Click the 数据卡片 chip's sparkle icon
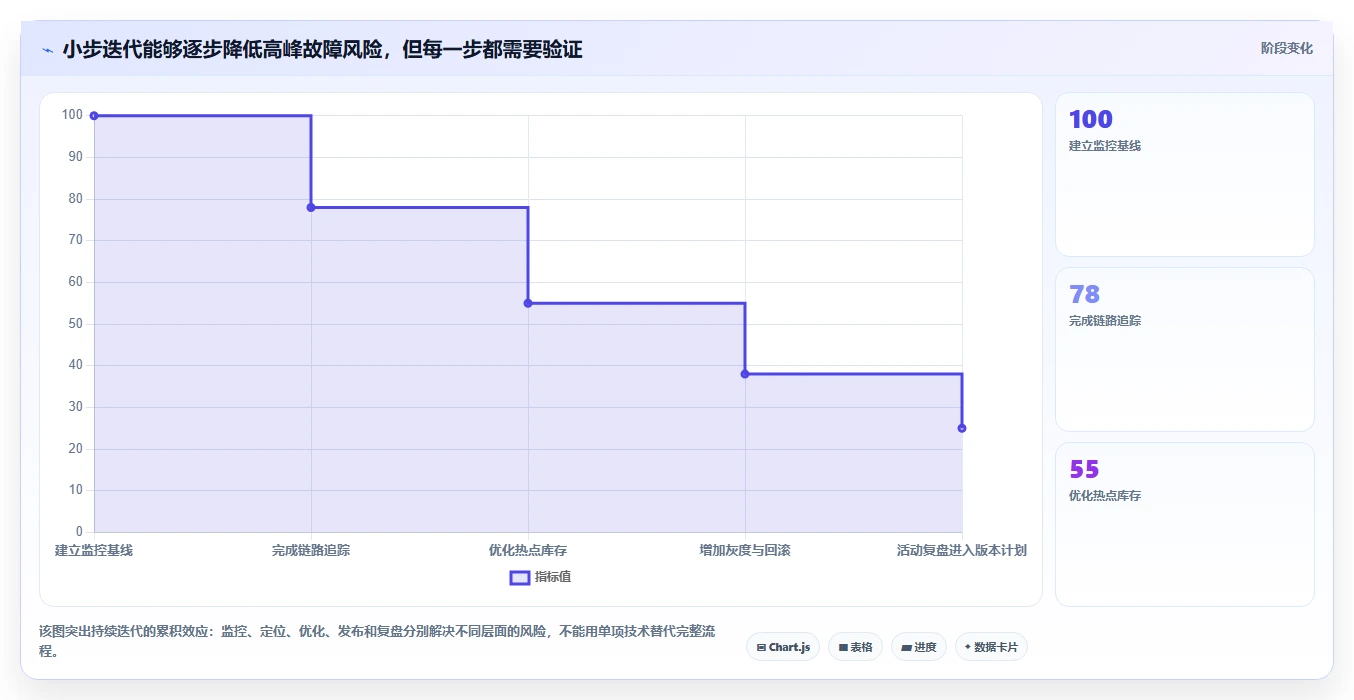This screenshot has height=700, width=1354. (968, 647)
